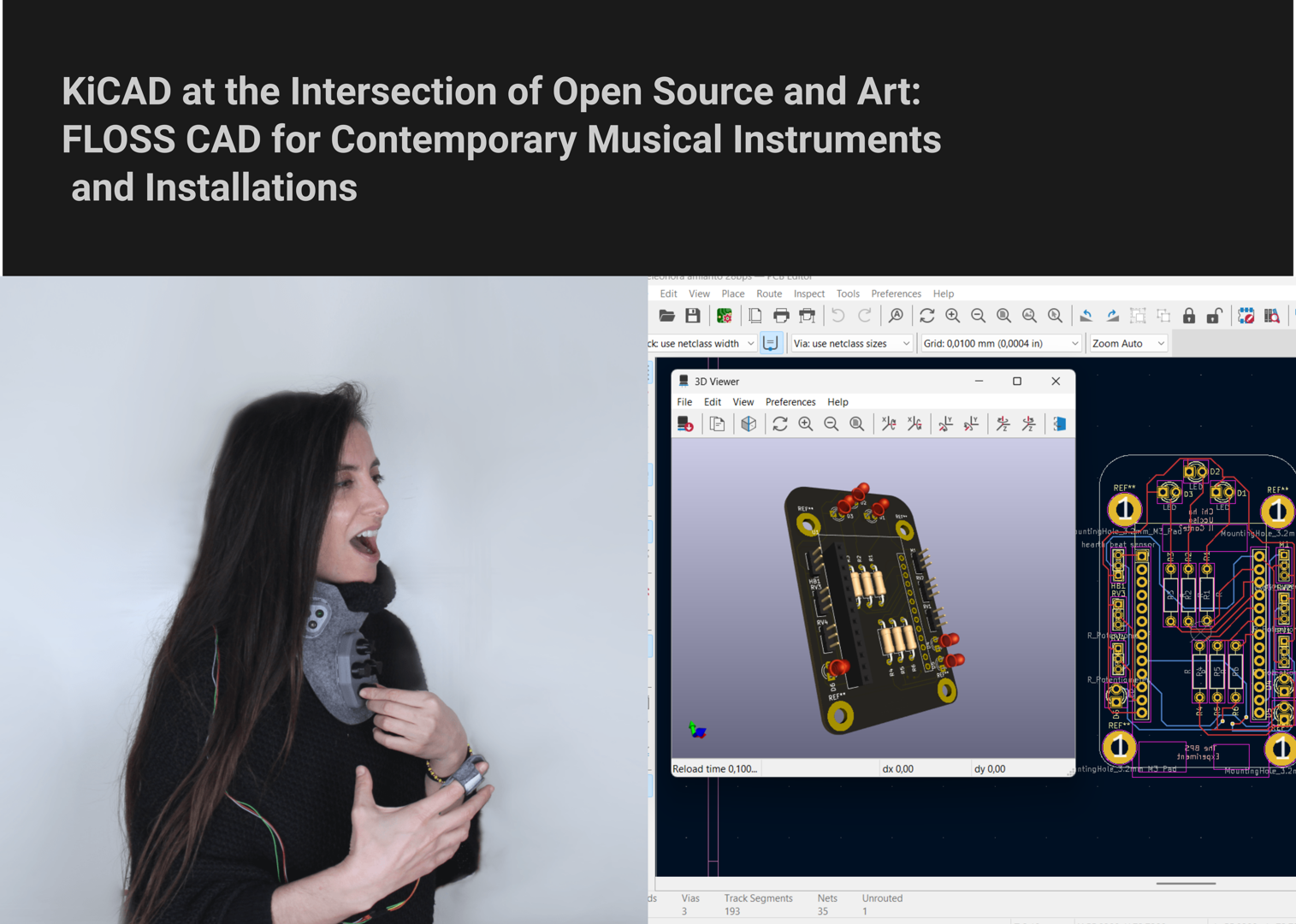Click the lock footprint padlock icon
The height and width of the screenshot is (924, 1296).
tap(1189, 317)
